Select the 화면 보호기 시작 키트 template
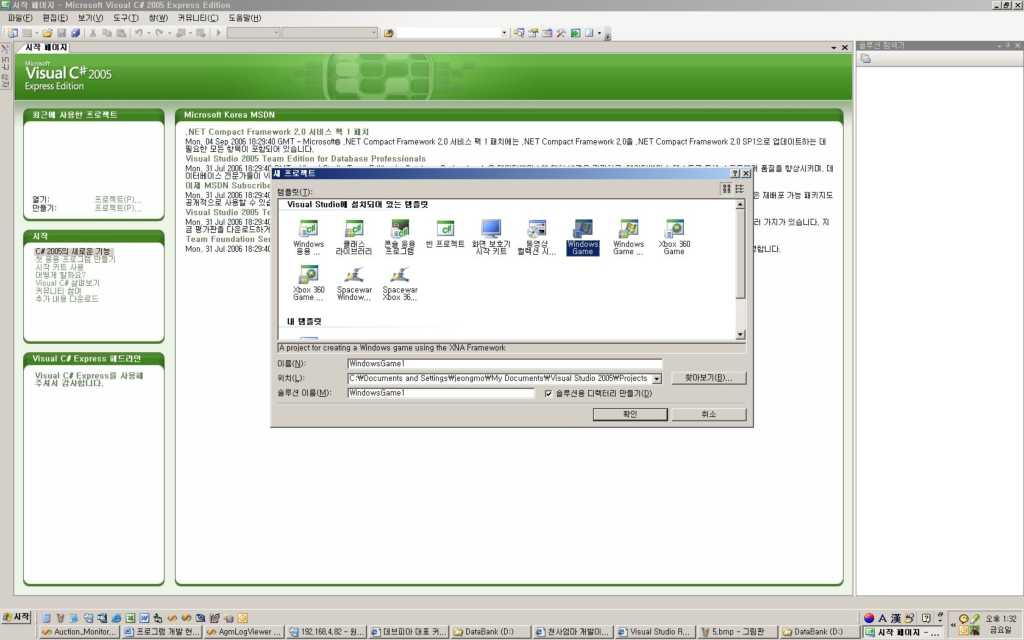This screenshot has height=640, width=1024. click(x=491, y=236)
